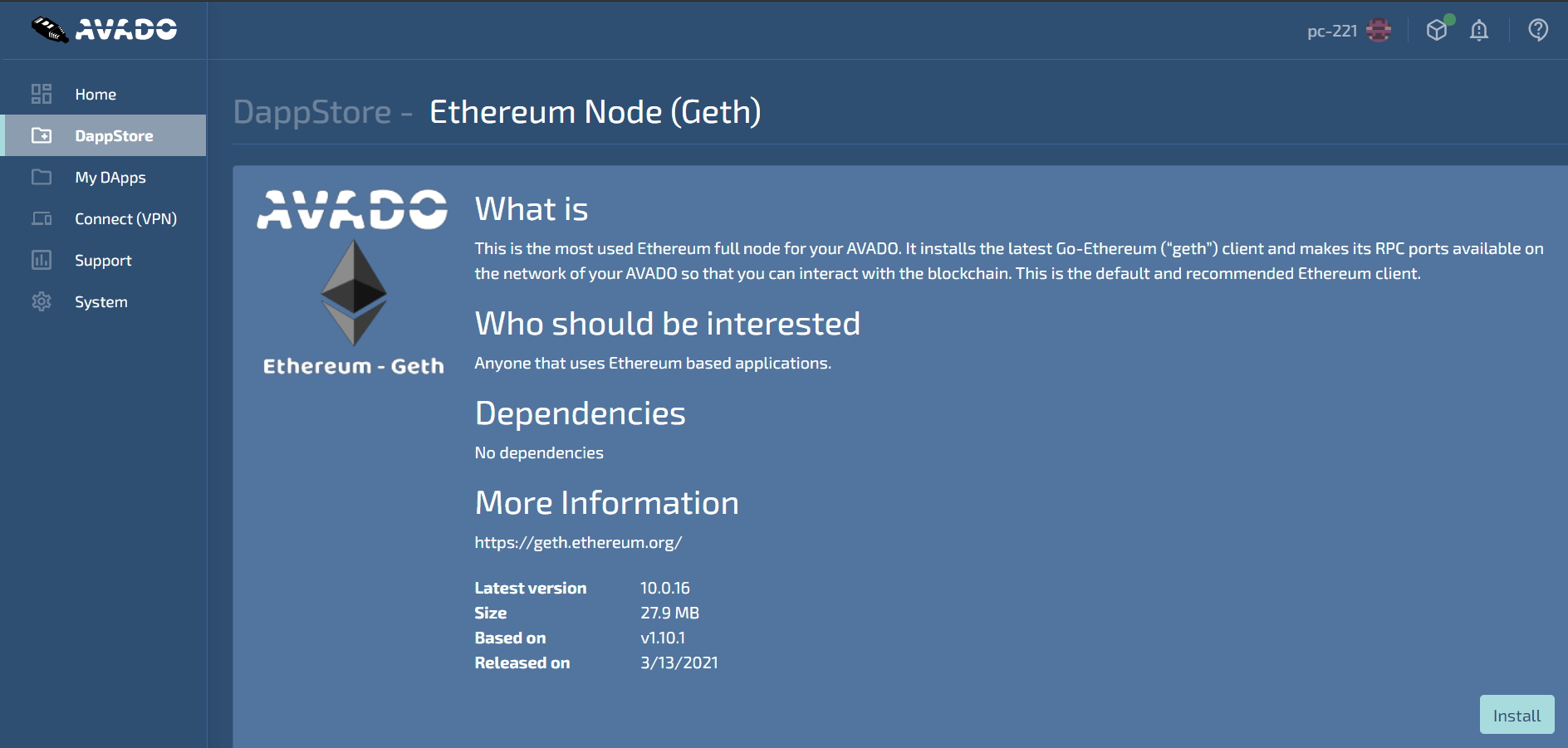Navigate to System settings label
This screenshot has width=1568, height=748.
(x=101, y=302)
